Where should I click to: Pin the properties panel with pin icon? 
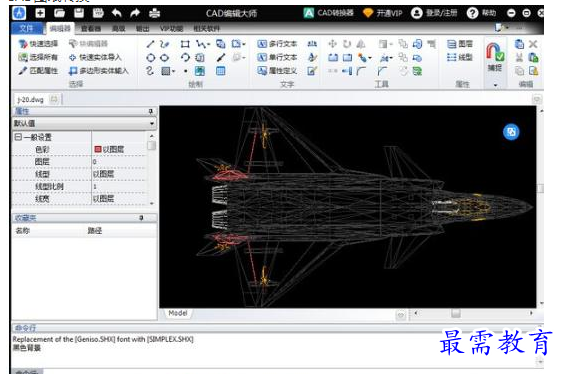(x=151, y=112)
